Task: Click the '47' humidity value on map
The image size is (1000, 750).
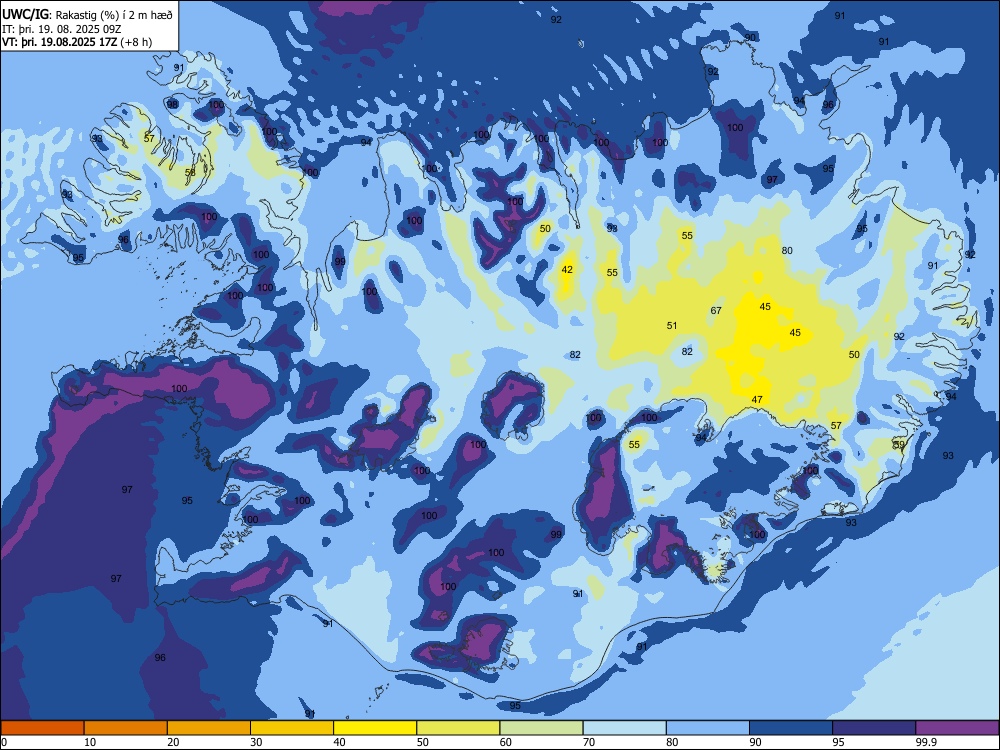Action: click(757, 400)
